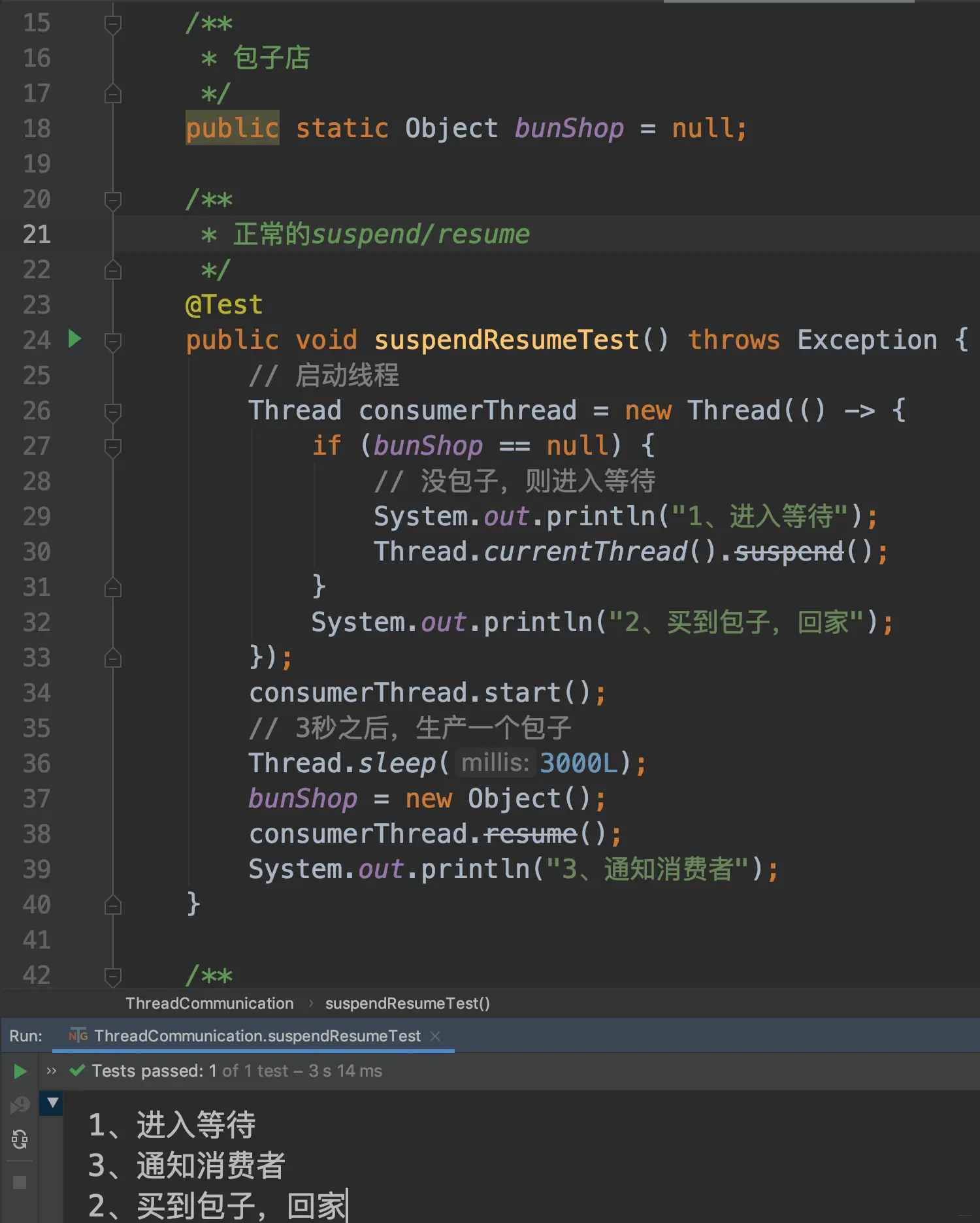Expand the test results dropdown triangle
Screen dimensions: 980x1223
pyautogui.click(x=52, y=1103)
